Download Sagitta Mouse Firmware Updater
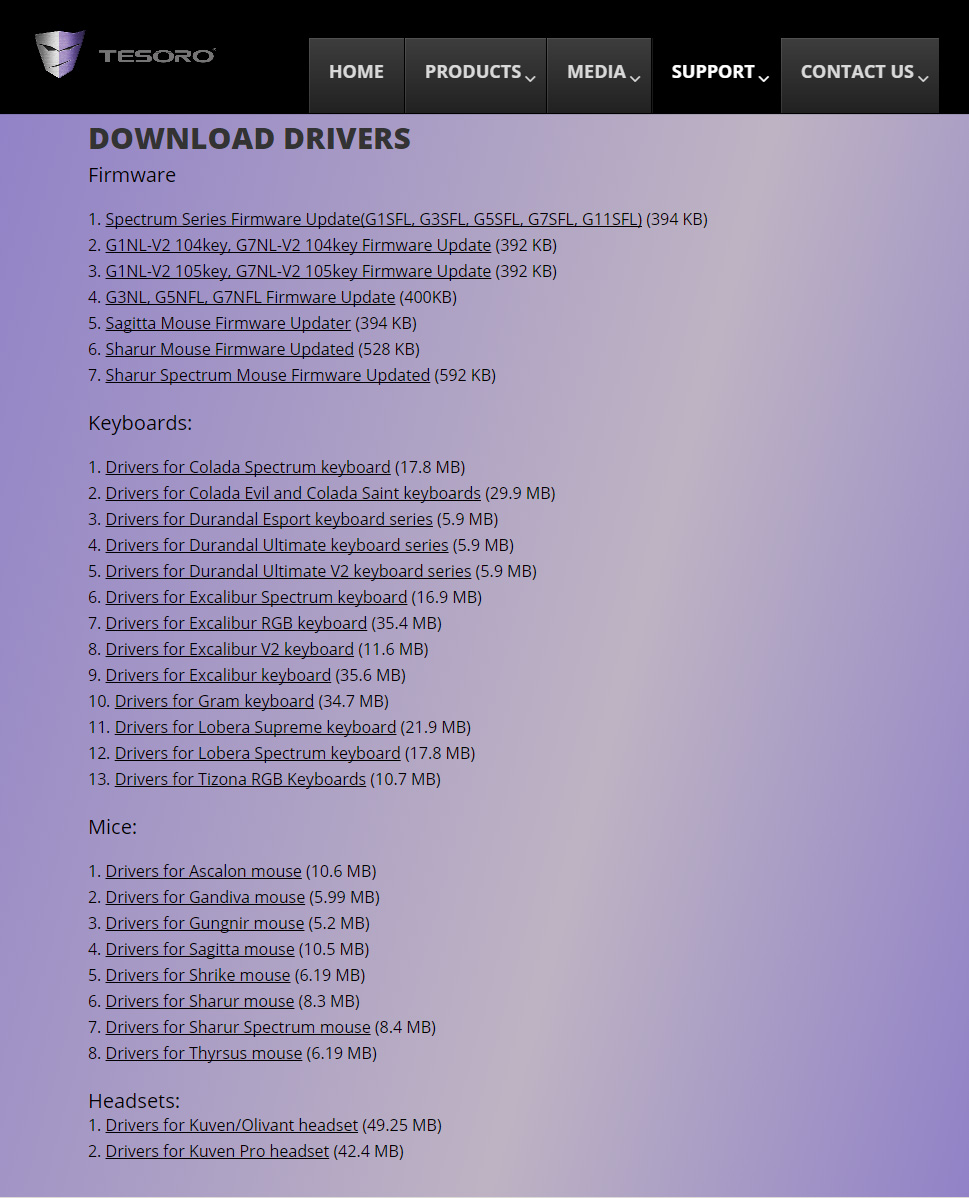 228,323
